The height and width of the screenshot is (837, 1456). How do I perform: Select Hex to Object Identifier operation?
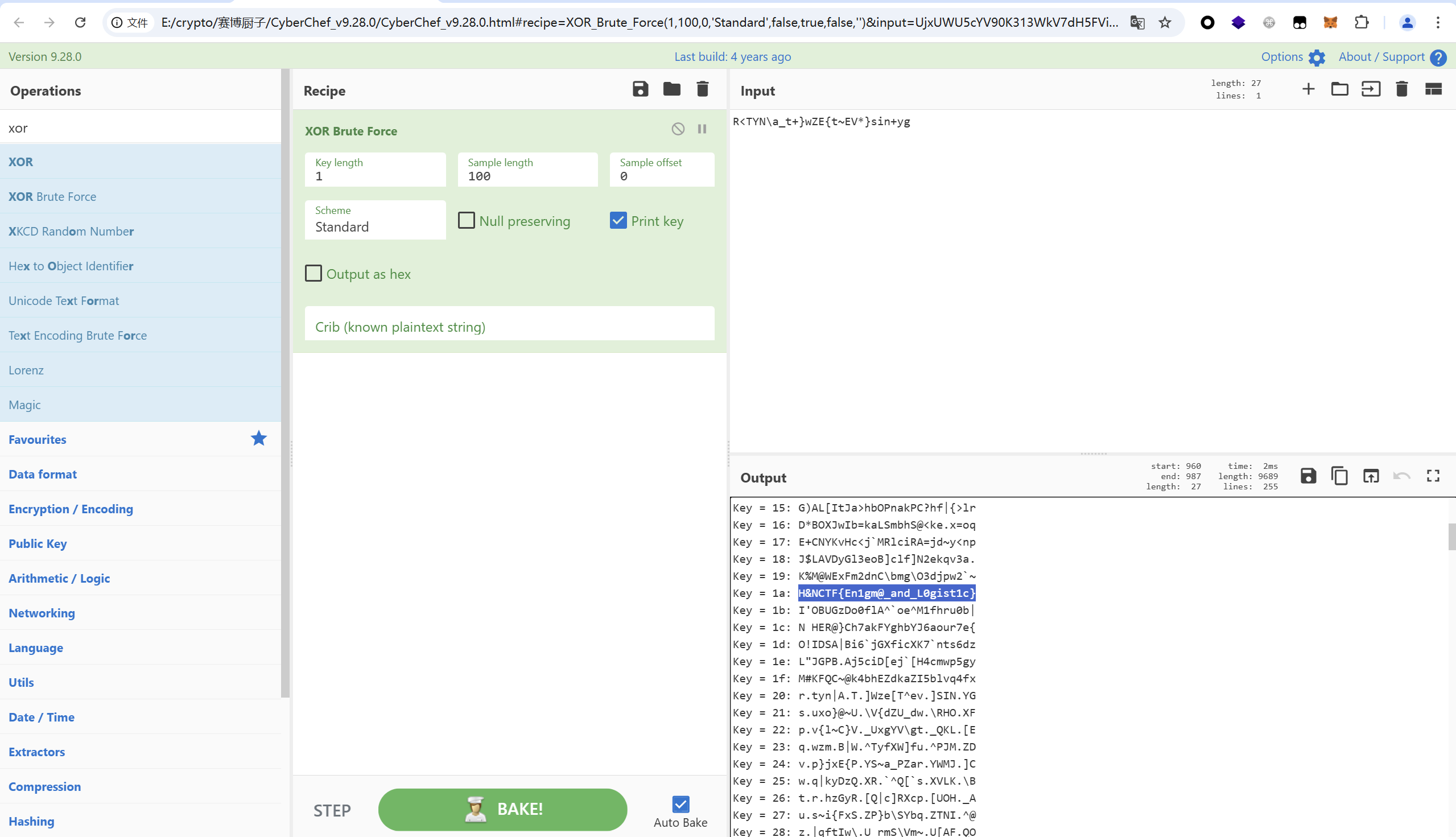pyautogui.click(x=141, y=266)
